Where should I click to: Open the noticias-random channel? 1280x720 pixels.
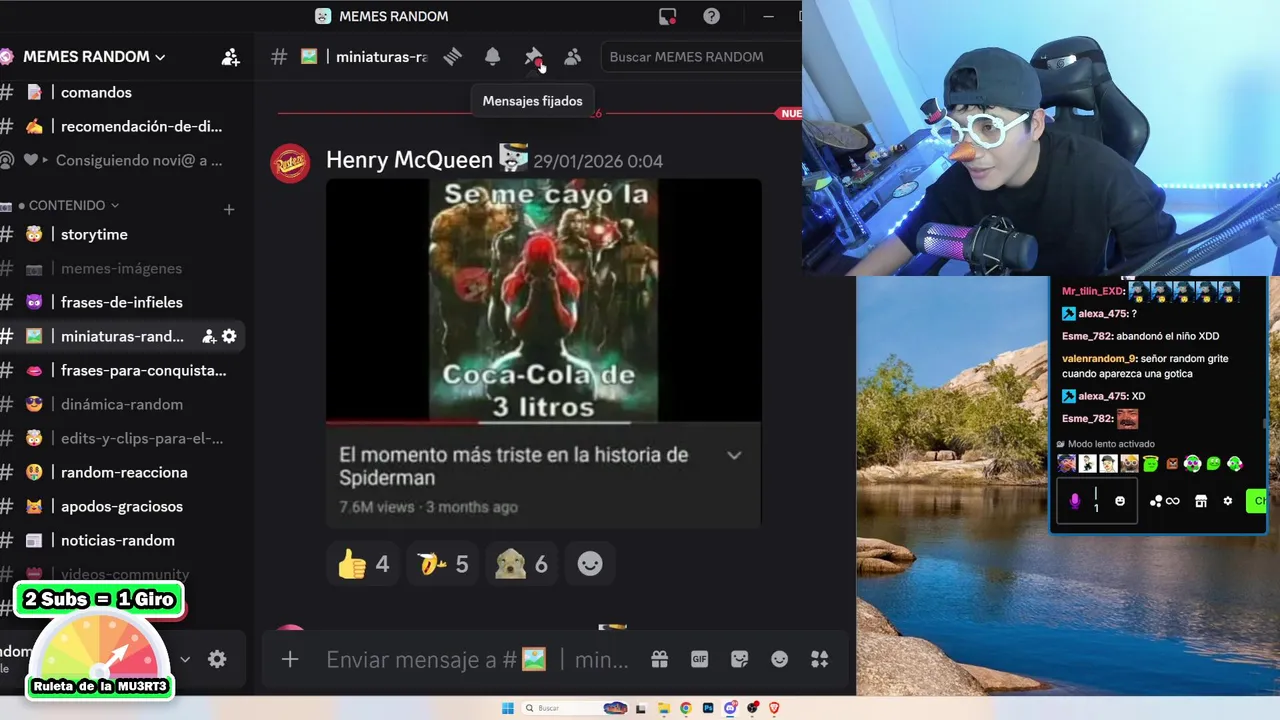tap(117, 541)
